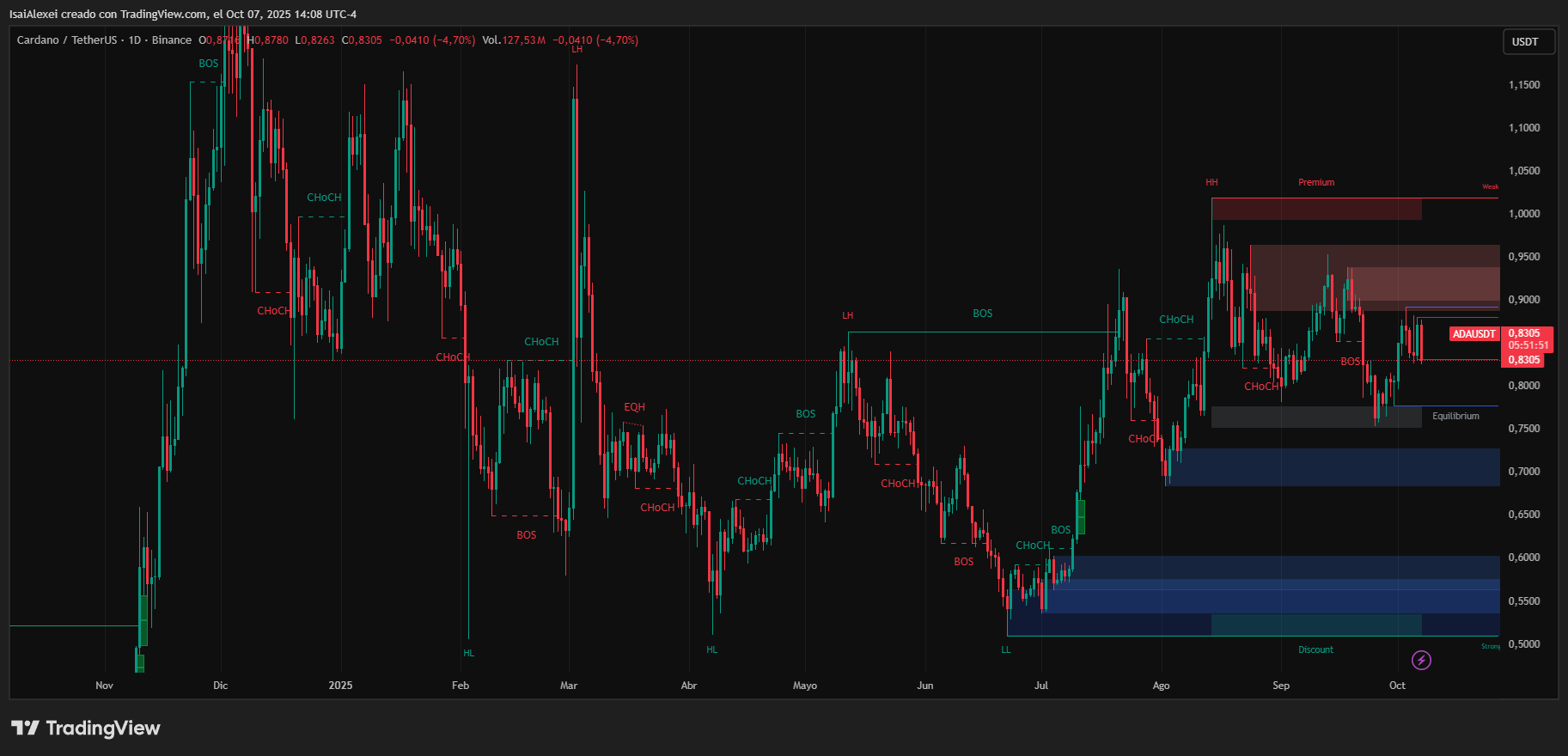Click the "0,5000" price axis label
Screen dimensions: 1568x756
1524,644
